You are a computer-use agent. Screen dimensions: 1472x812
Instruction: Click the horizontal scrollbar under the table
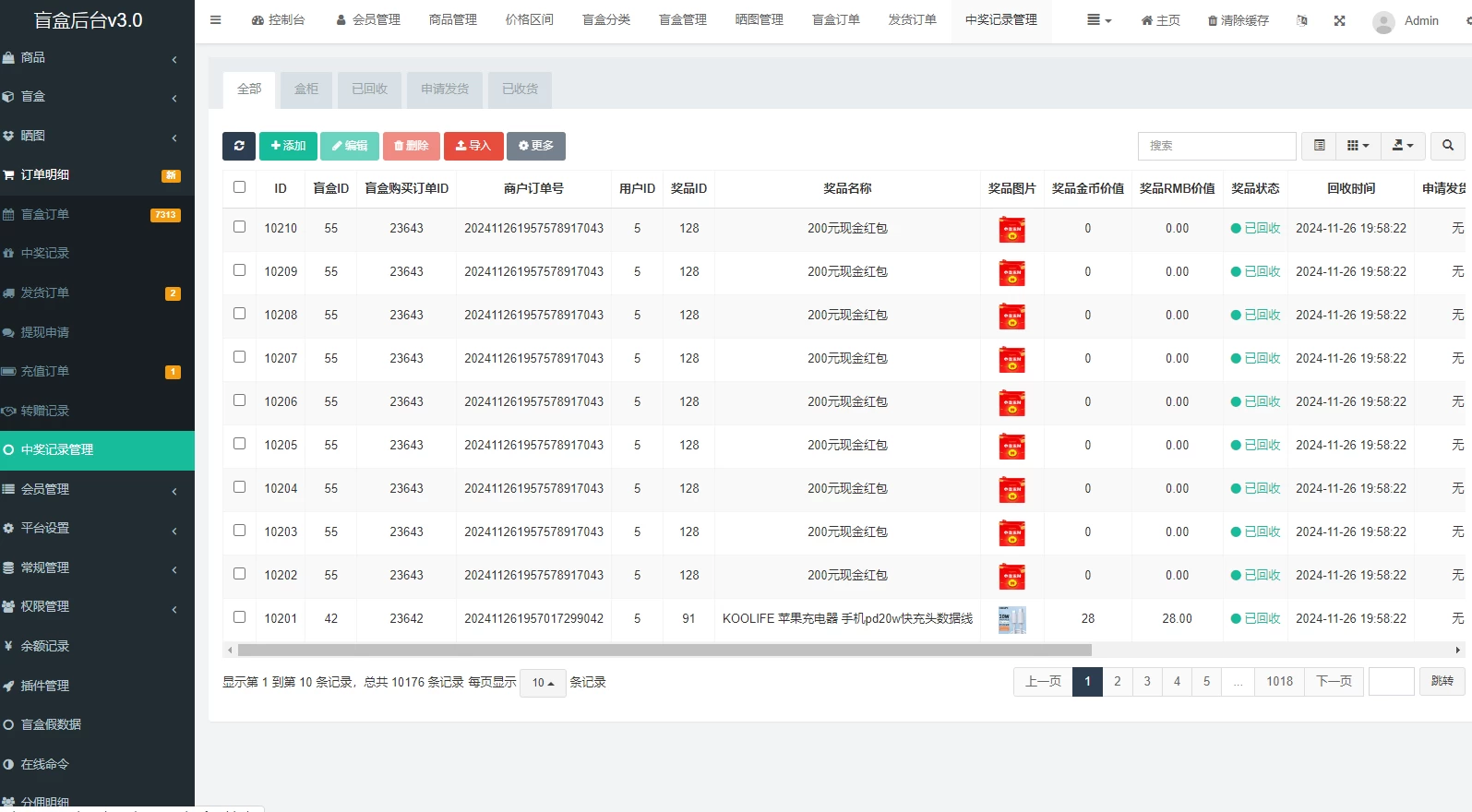[664, 650]
